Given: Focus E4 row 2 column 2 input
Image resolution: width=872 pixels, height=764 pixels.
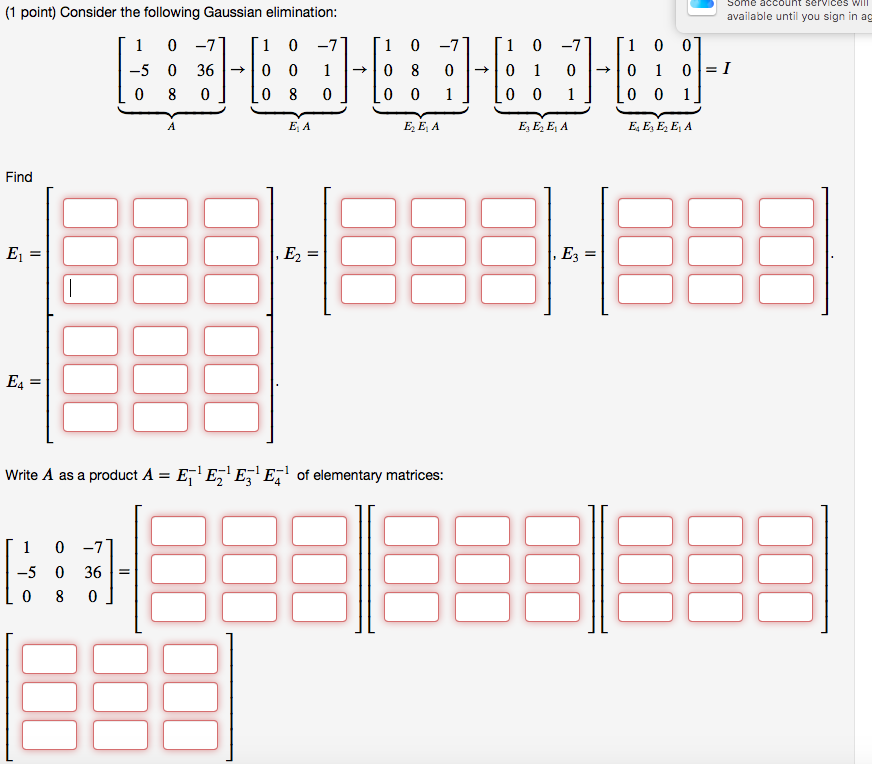Looking at the screenshot, I should [x=161, y=379].
